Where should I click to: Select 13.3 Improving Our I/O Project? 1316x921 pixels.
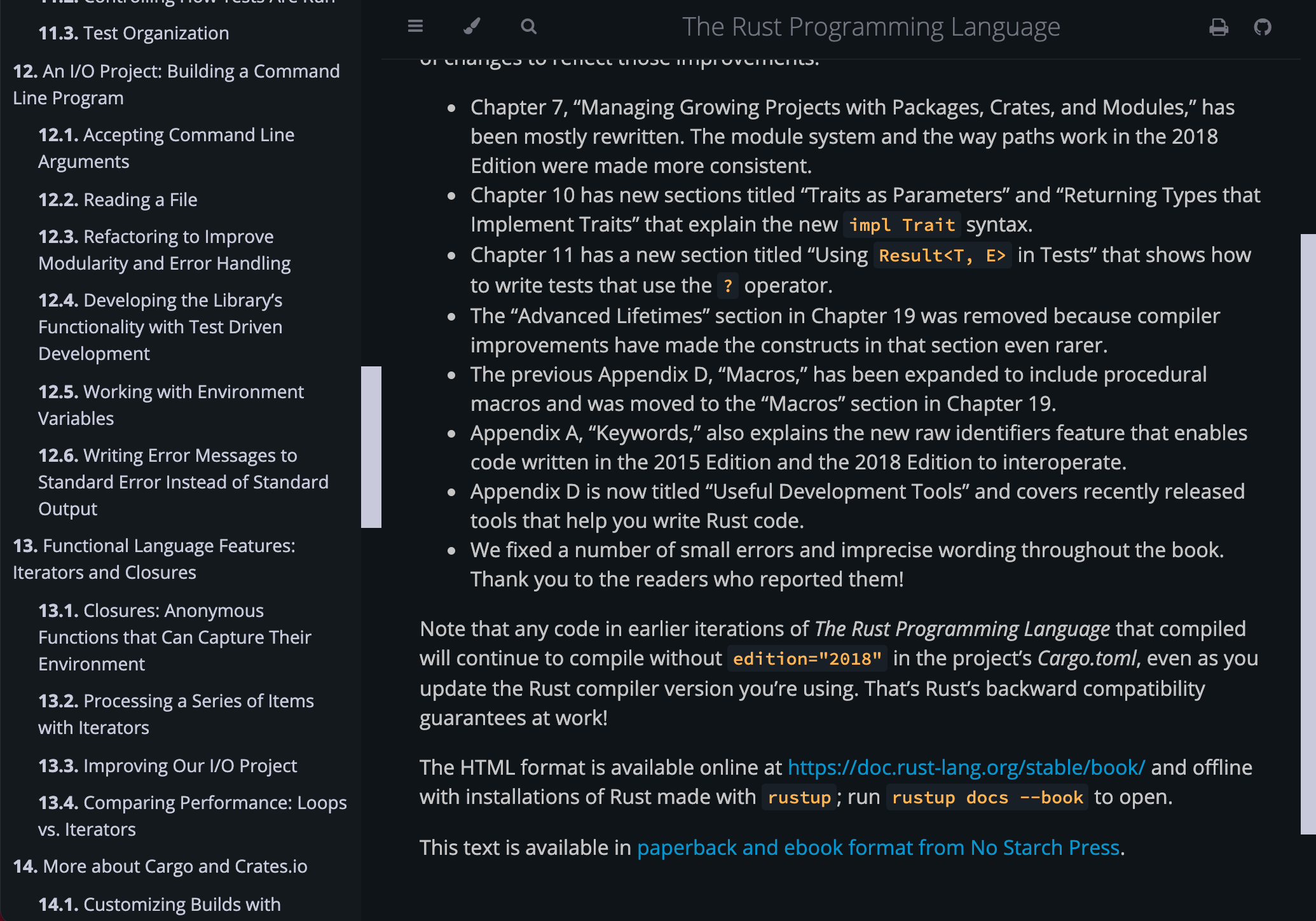(x=167, y=765)
